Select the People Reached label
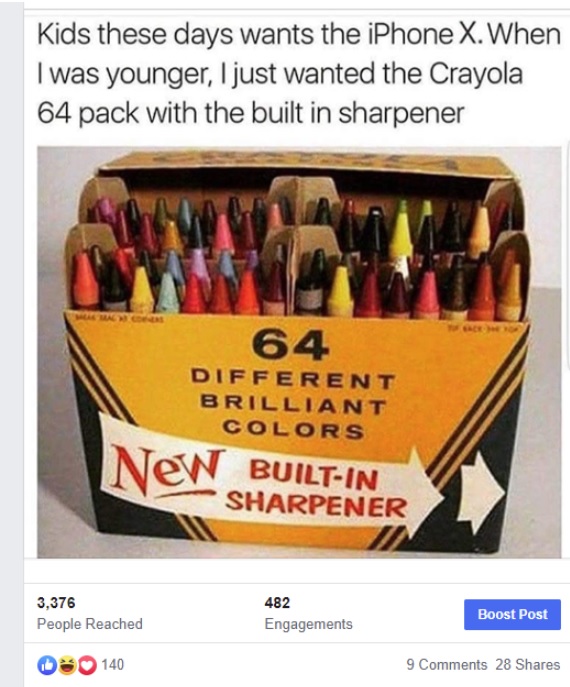 90,624
